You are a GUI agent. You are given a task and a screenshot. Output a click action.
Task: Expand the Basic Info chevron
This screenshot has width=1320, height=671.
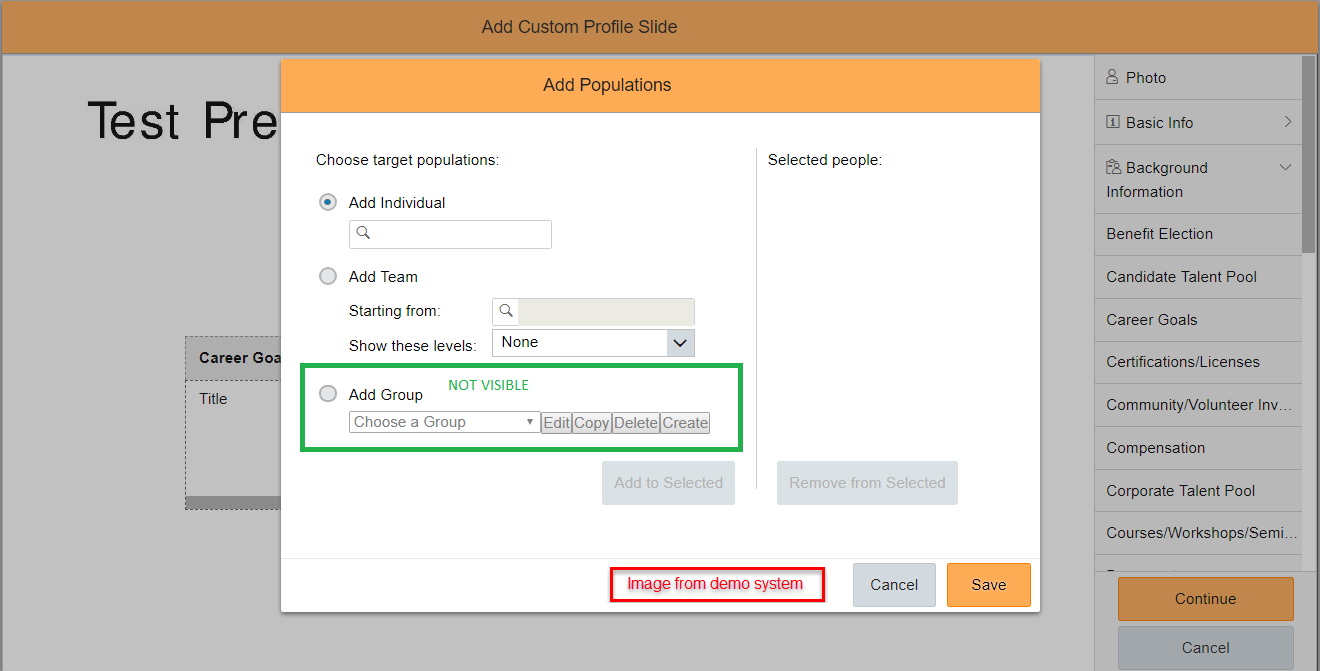[1288, 122]
